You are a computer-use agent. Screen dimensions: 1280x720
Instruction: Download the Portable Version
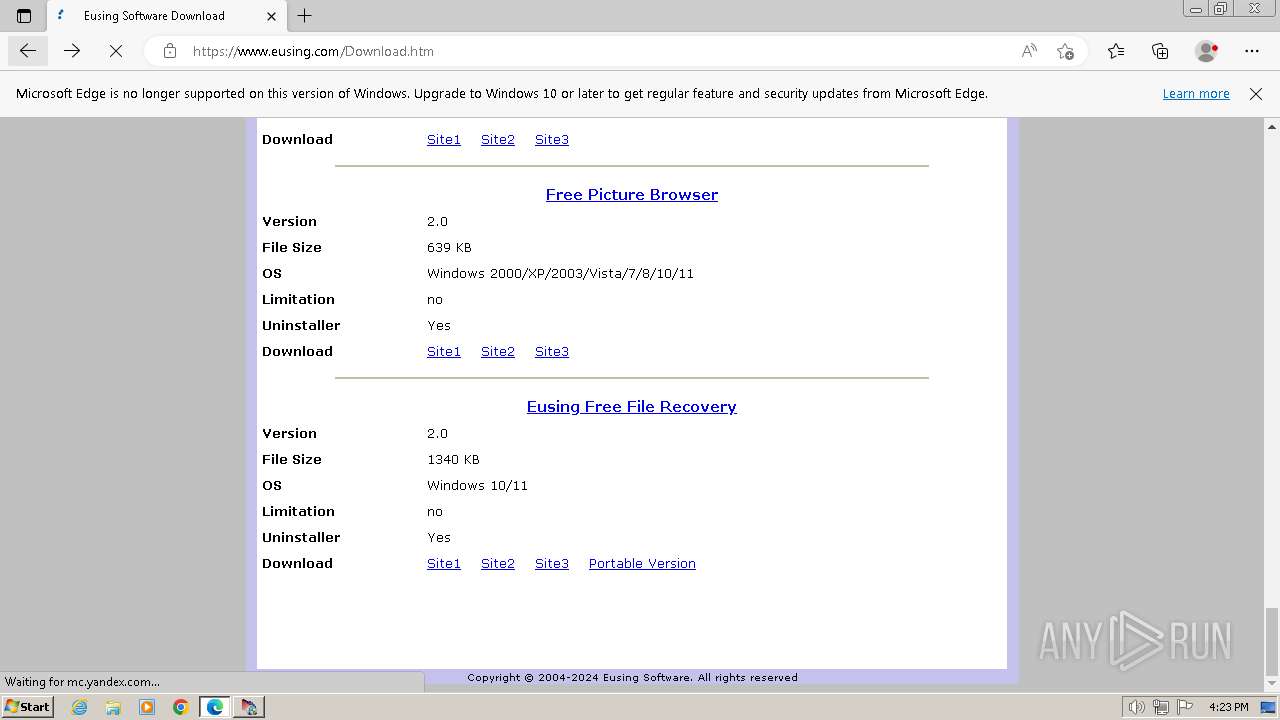[642, 564]
